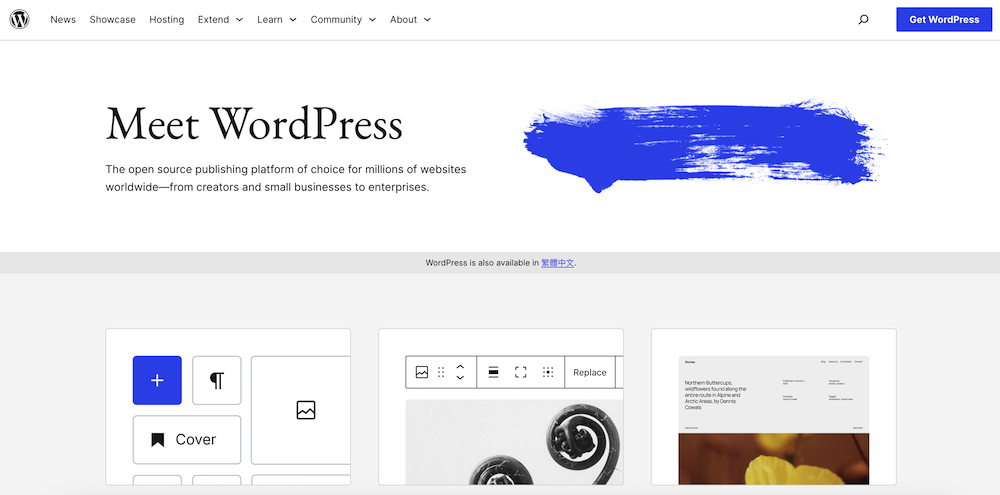Image resolution: width=1000 pixels, height=495 pixels.
Task: Expand the Learn dropdown menu
Action: 276,20
